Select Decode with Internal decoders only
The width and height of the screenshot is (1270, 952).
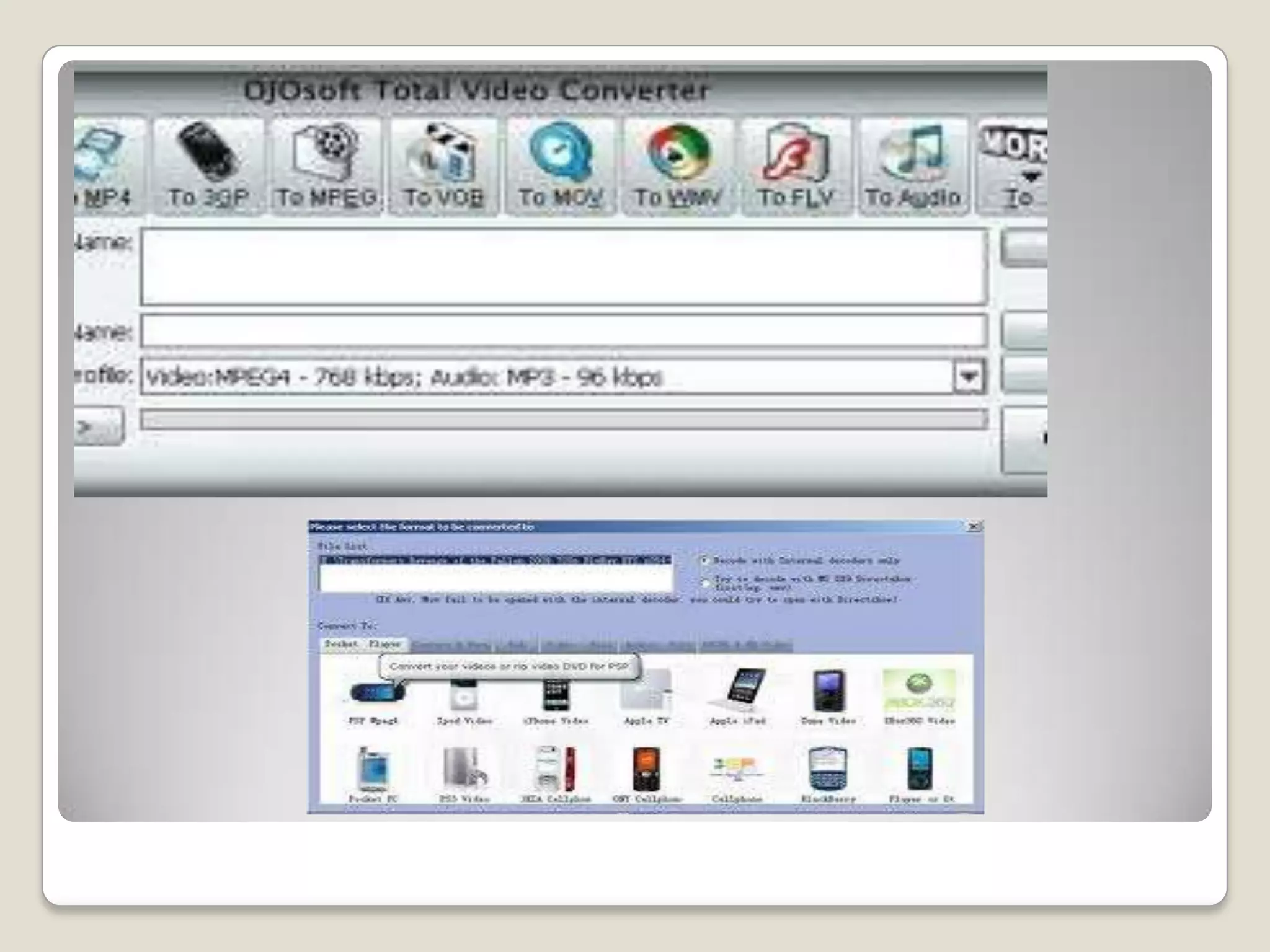(704, 560)
